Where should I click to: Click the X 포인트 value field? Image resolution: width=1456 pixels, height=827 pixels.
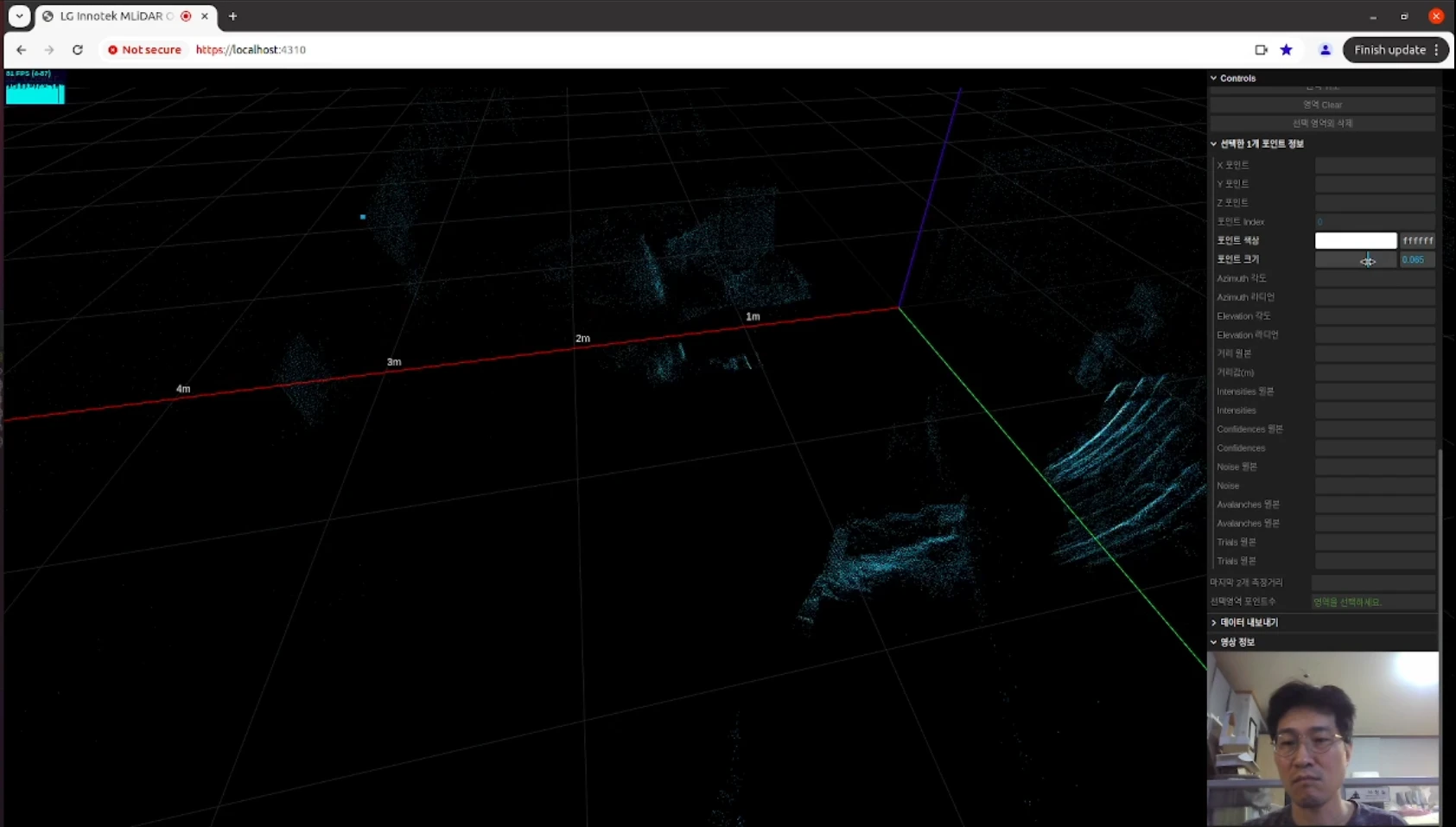tap(1375, 165)
